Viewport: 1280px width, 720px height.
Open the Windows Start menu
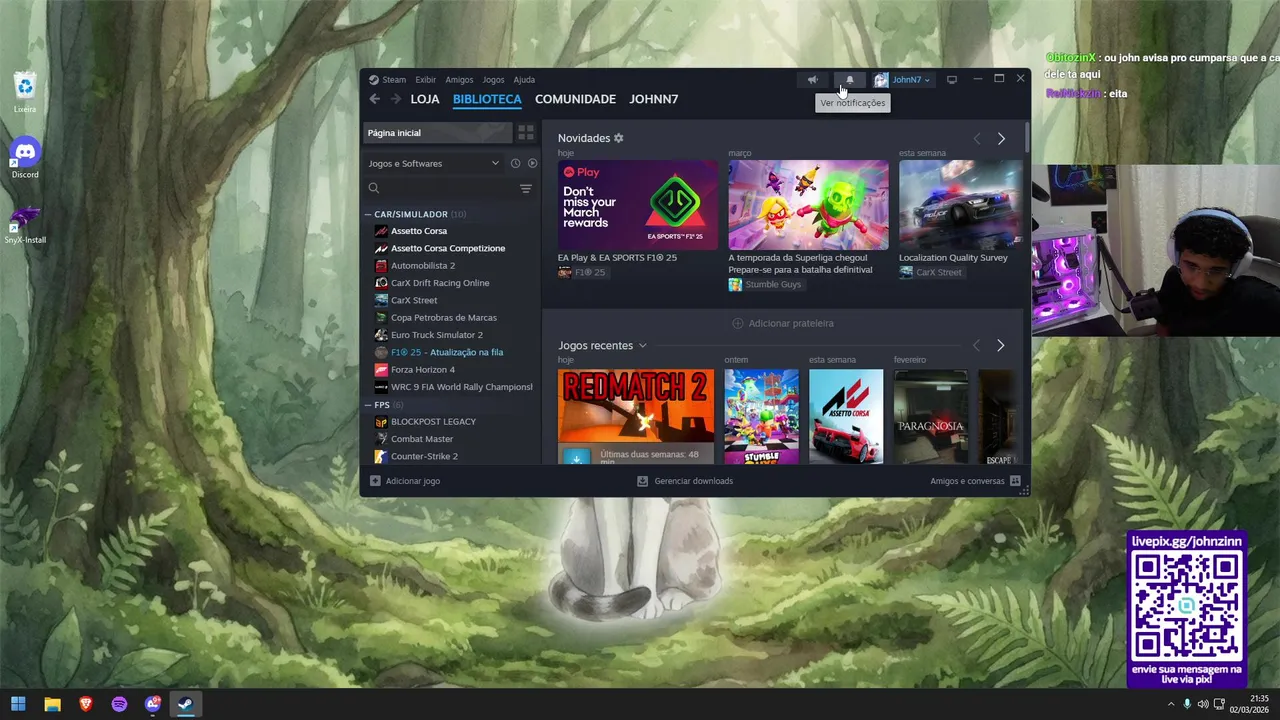pos(18,704)
